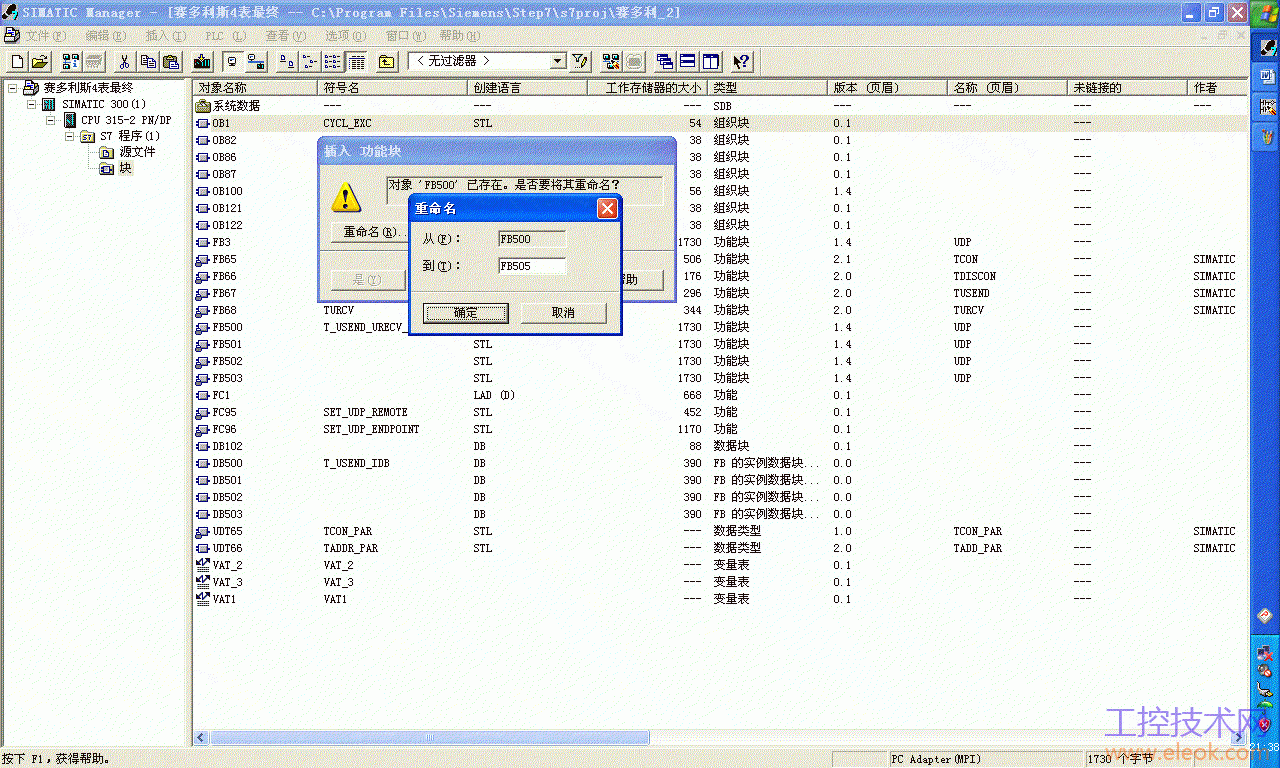
Task: Select the 系统数据 item icon
Action: tap(203, 105)
